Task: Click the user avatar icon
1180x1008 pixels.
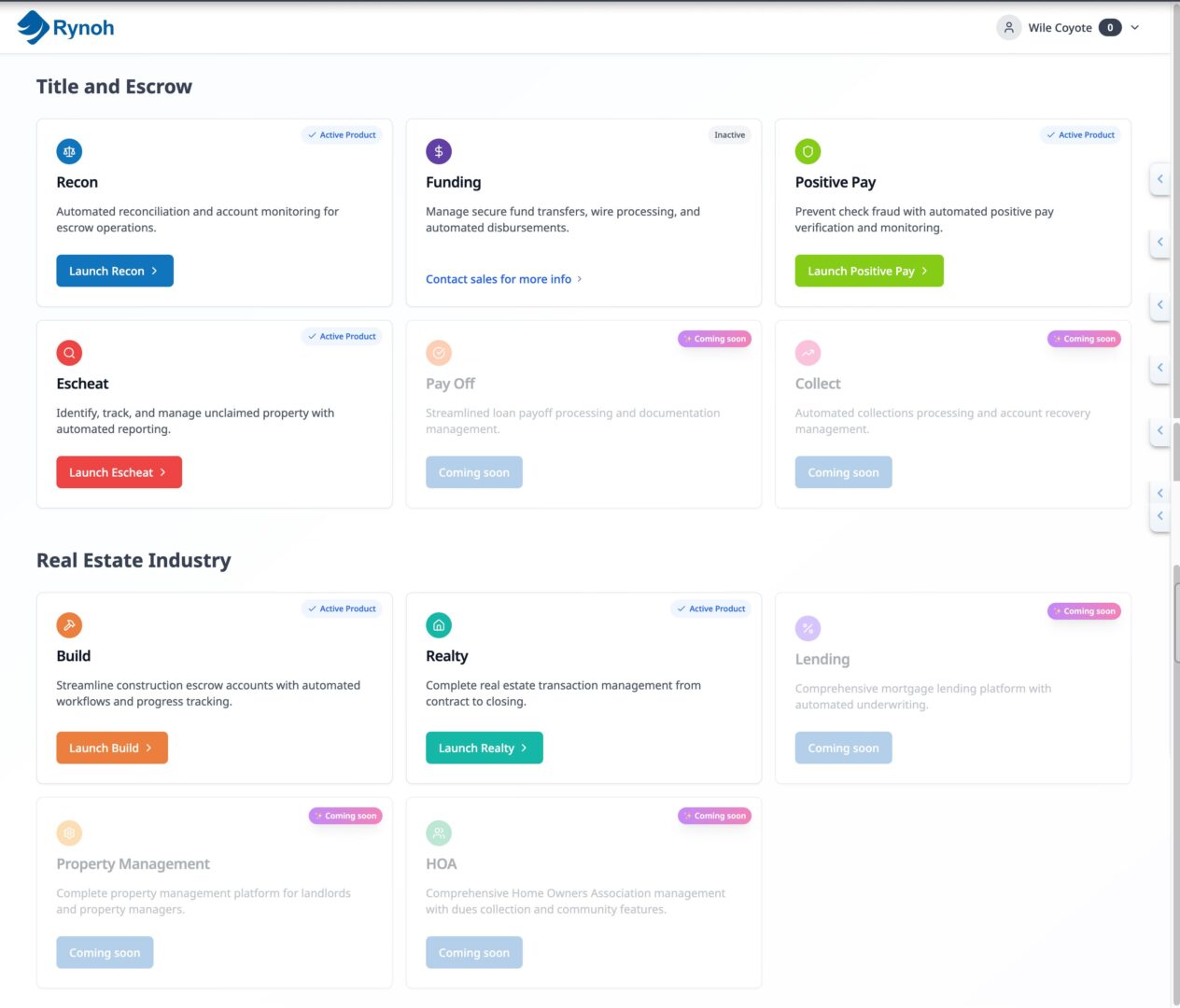Action: coord(1008,28)
